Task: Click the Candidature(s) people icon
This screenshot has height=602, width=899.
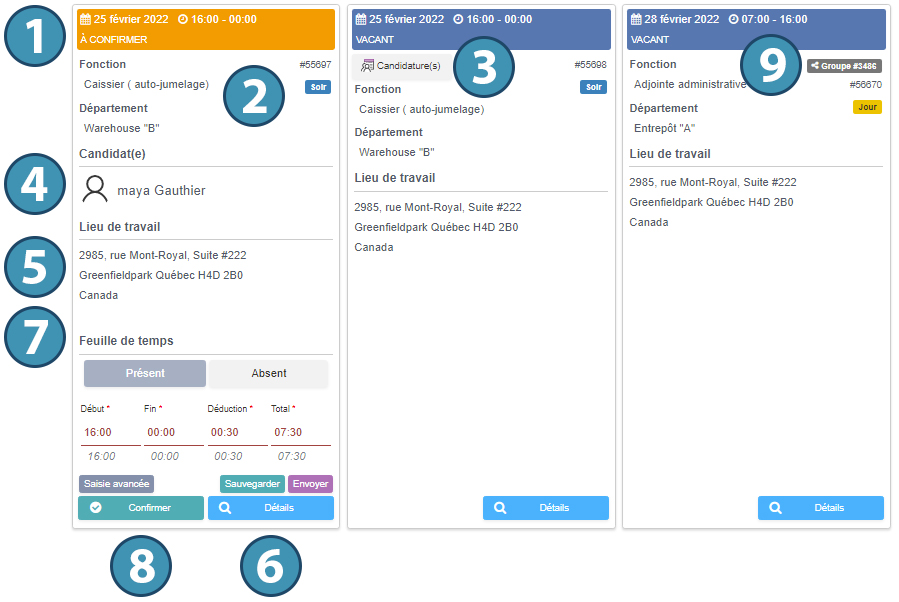Action: coord(367,66)
